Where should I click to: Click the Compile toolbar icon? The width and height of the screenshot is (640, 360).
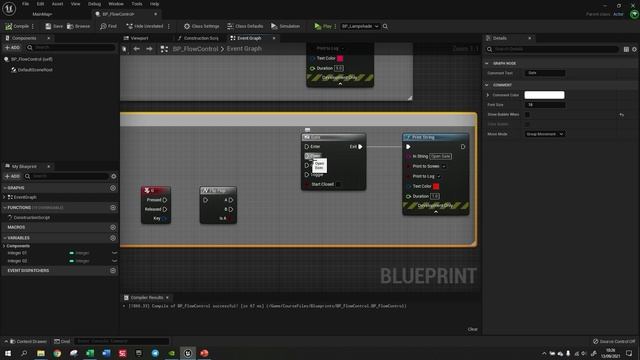[9, 26]
